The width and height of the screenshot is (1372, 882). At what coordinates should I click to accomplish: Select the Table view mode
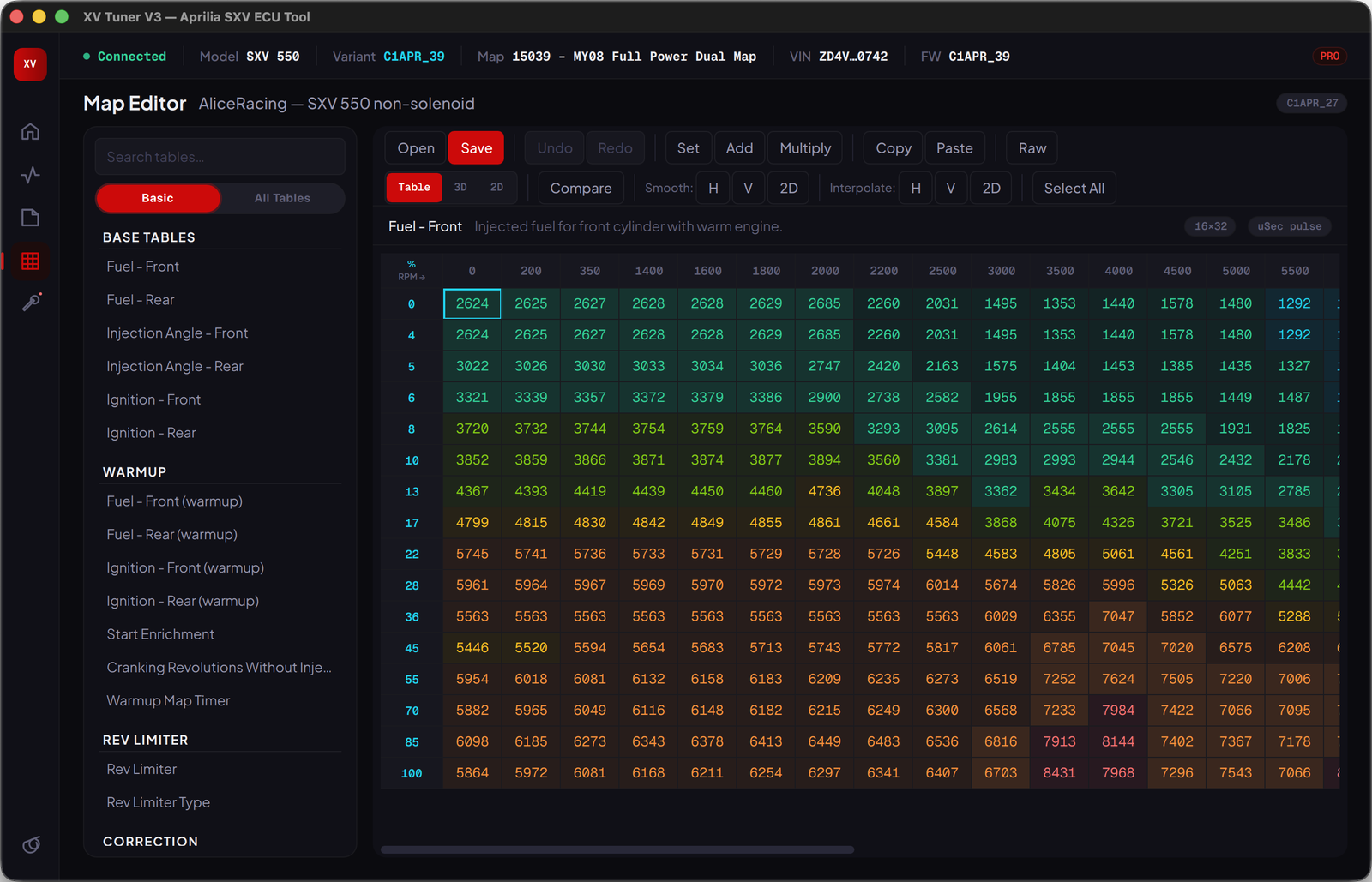point(414,188)
